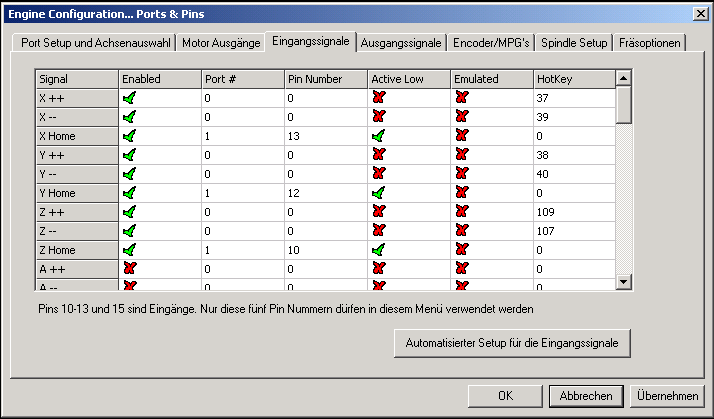Toggle Active Low checkmark for Y Home

[378, 193]
